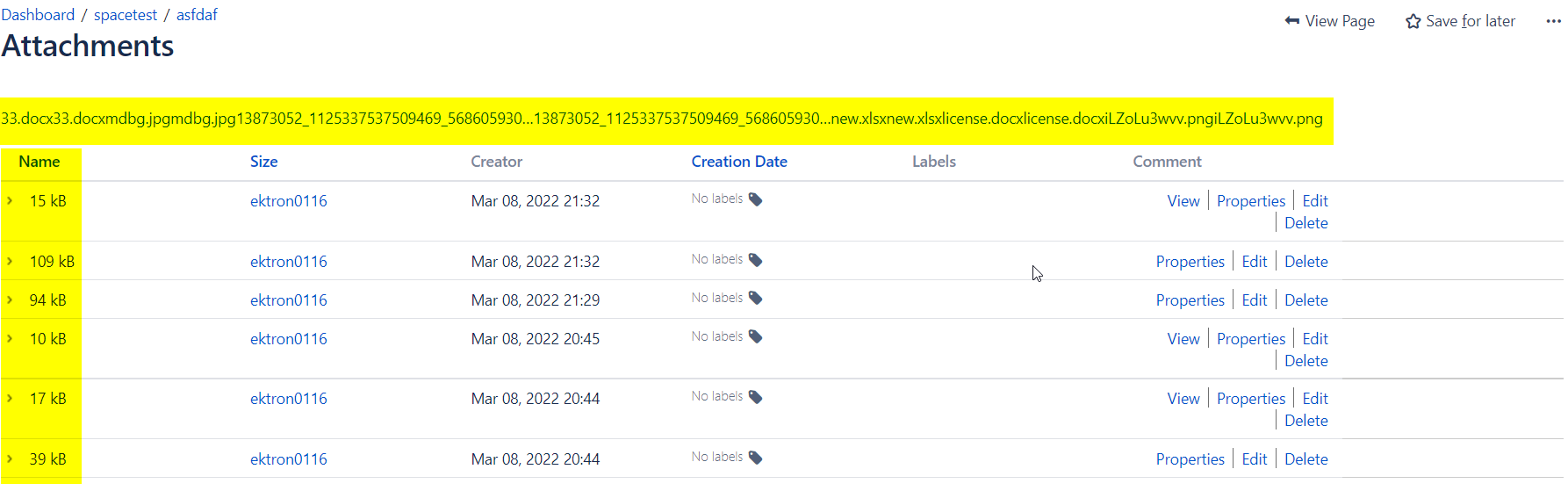Screen dimensions: 1568x498
Task: Expand the 39 kB attachment row
Action: coord(10,459)
